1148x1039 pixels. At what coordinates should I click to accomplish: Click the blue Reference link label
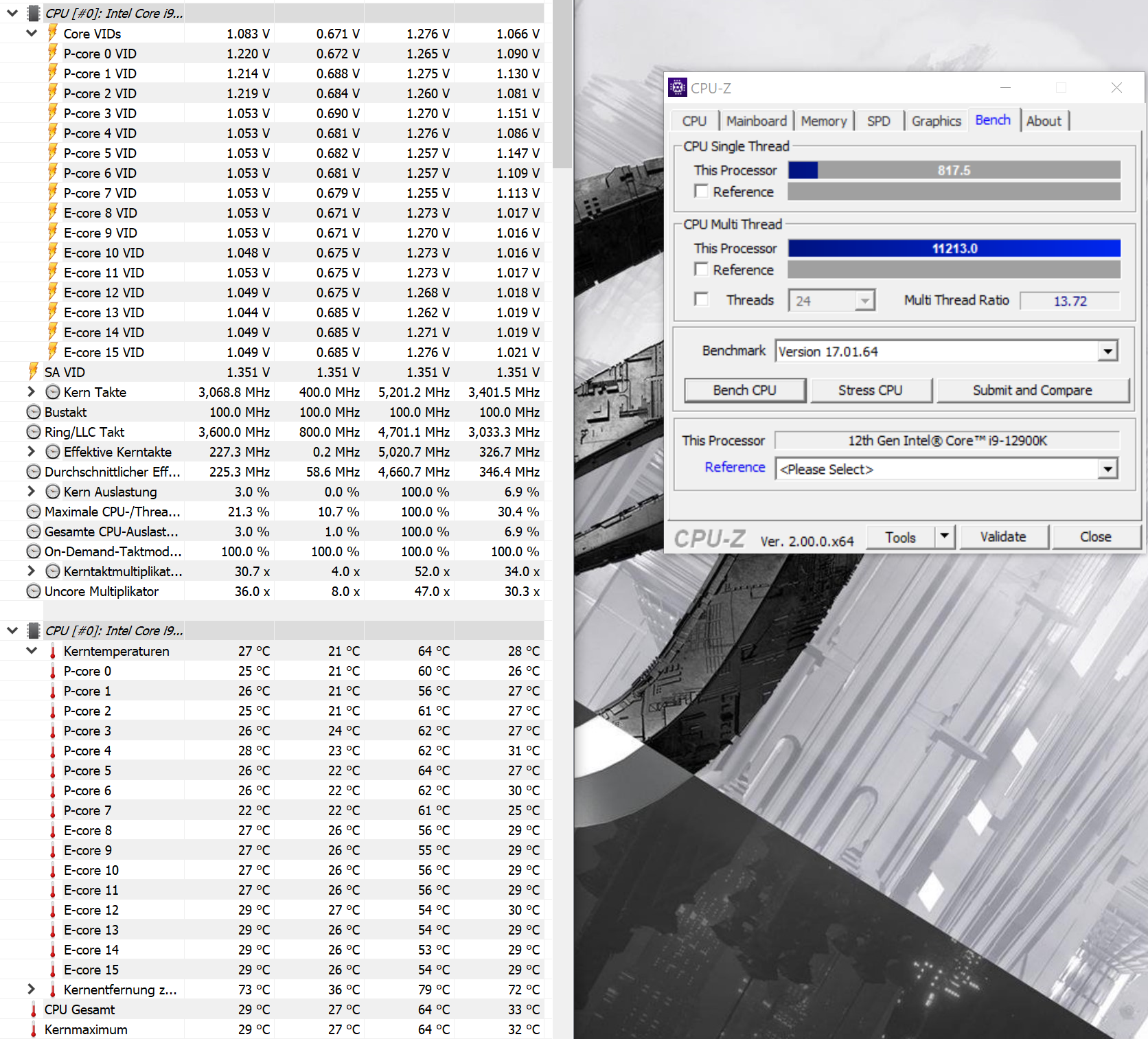click(735, 467)
